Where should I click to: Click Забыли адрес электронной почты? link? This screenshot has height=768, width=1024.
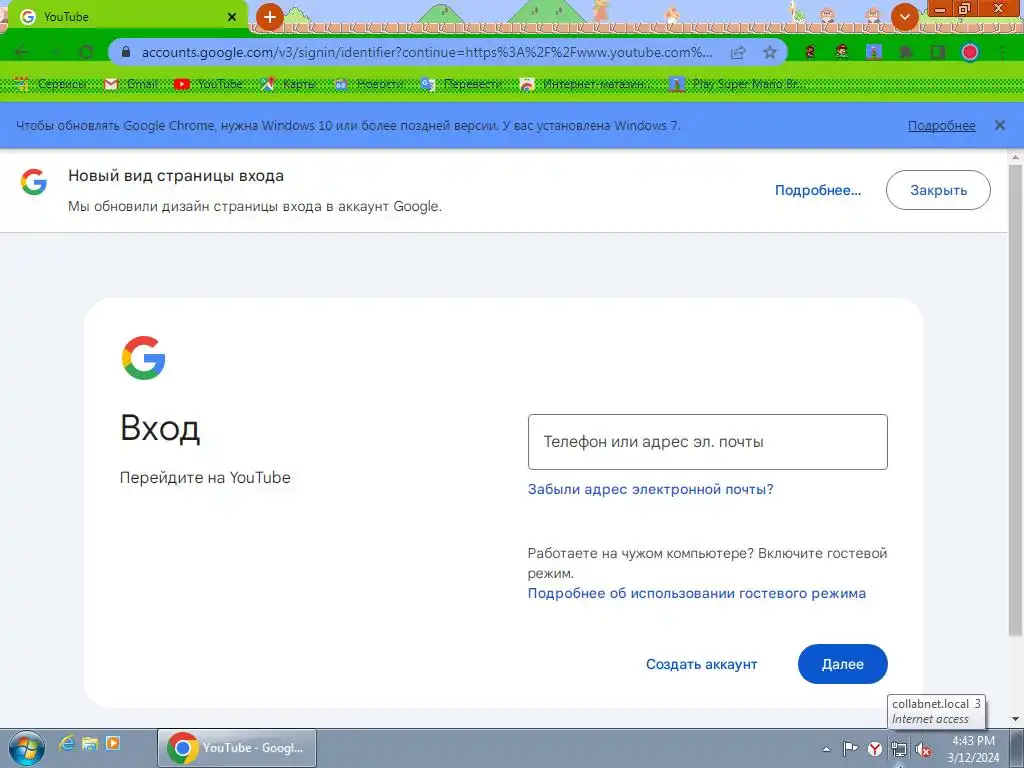click(x=650, y=489)
